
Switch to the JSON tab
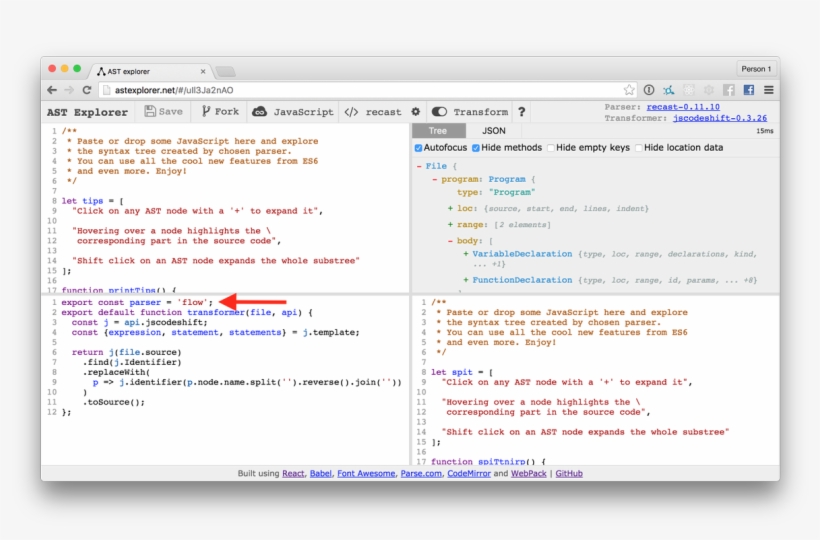[x=494, y=131]
